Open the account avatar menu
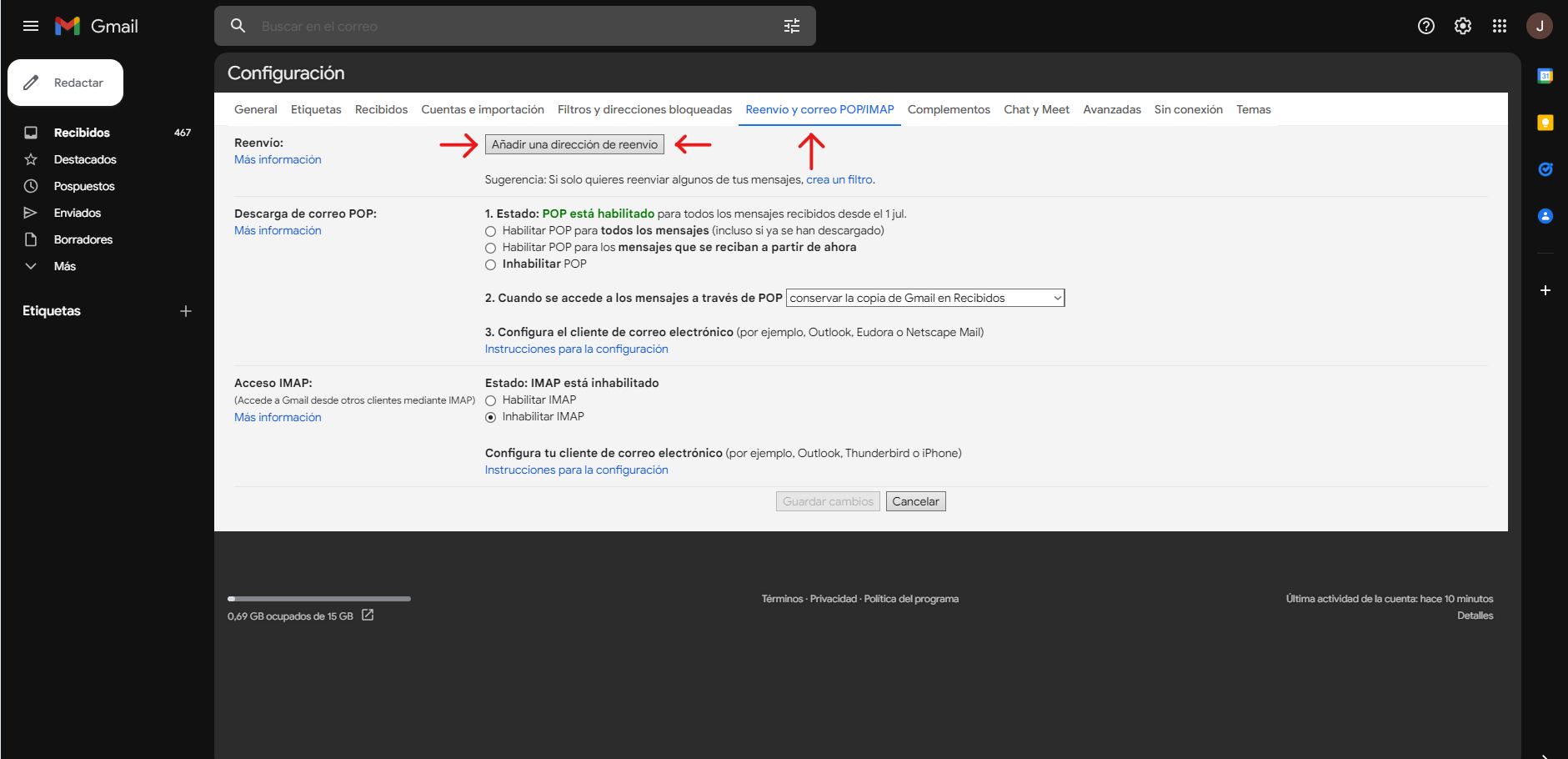 pyautogui.click(x=1539, y=26)
